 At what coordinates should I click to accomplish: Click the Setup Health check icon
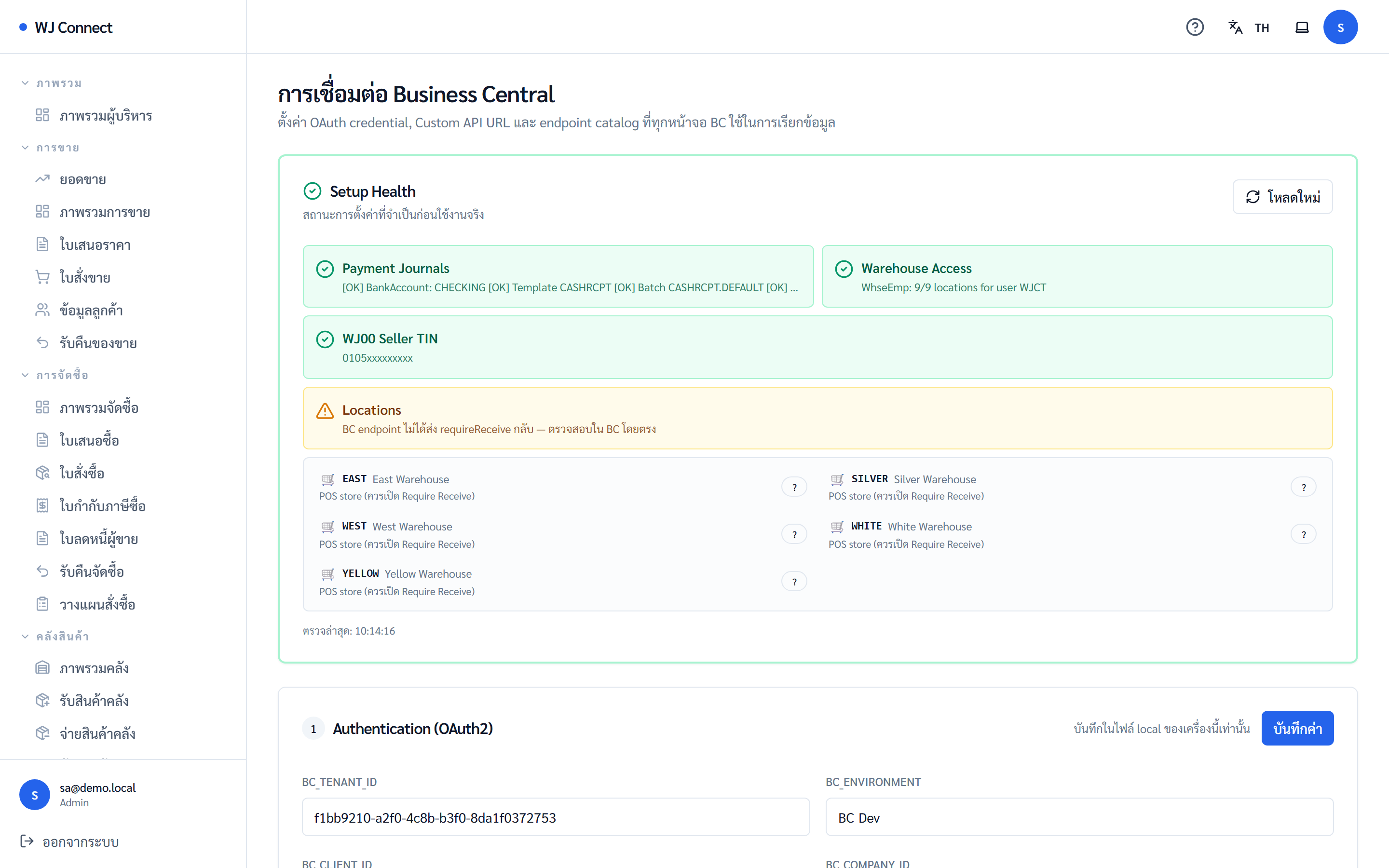[x=312, y=190]
